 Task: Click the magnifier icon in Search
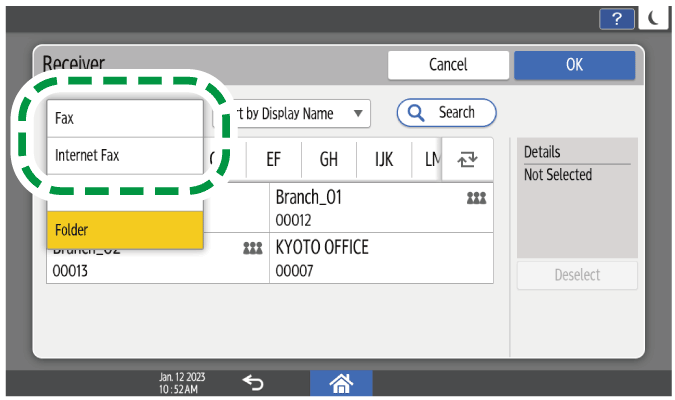[x=416, y=113]
